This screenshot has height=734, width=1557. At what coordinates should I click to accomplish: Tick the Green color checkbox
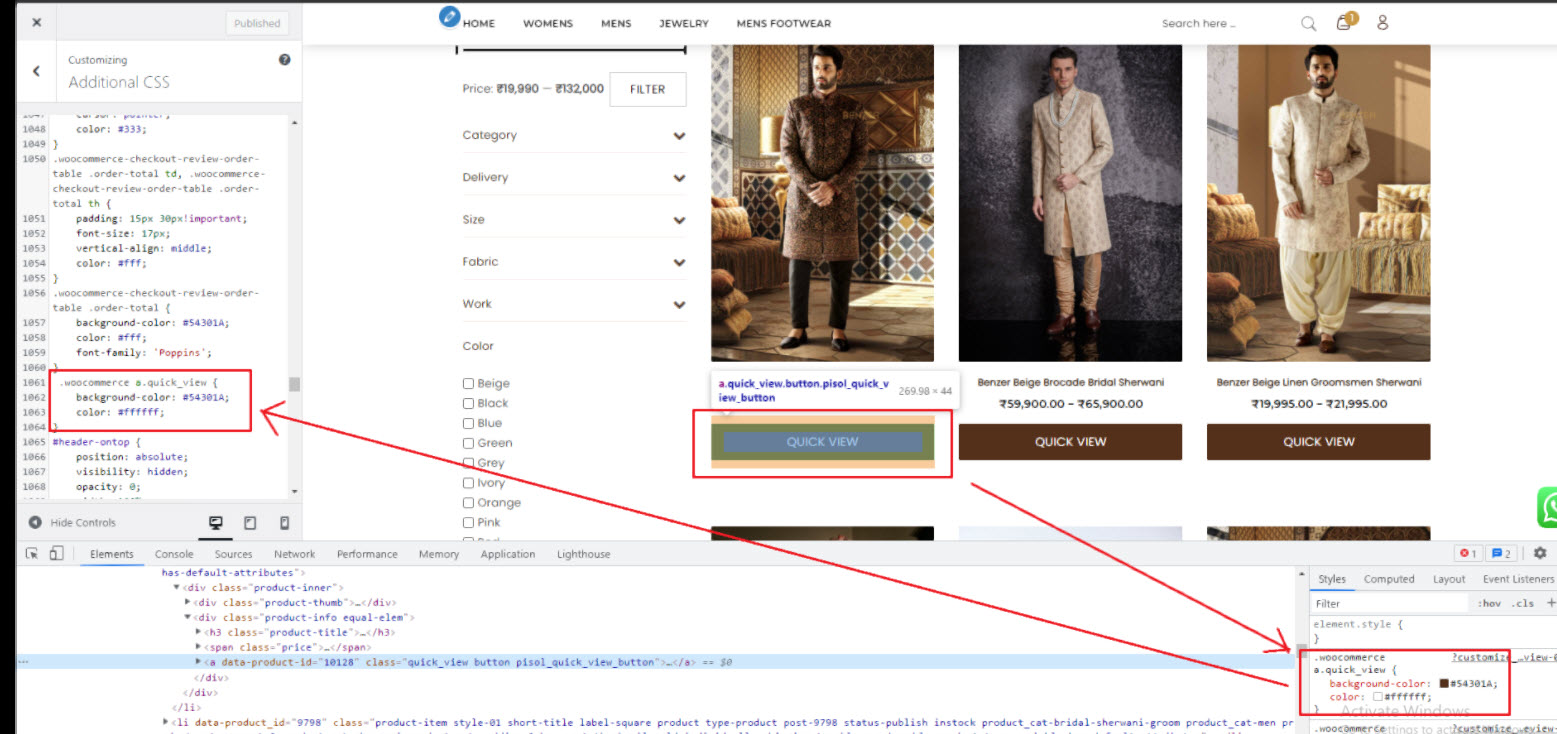click(468, 443)
